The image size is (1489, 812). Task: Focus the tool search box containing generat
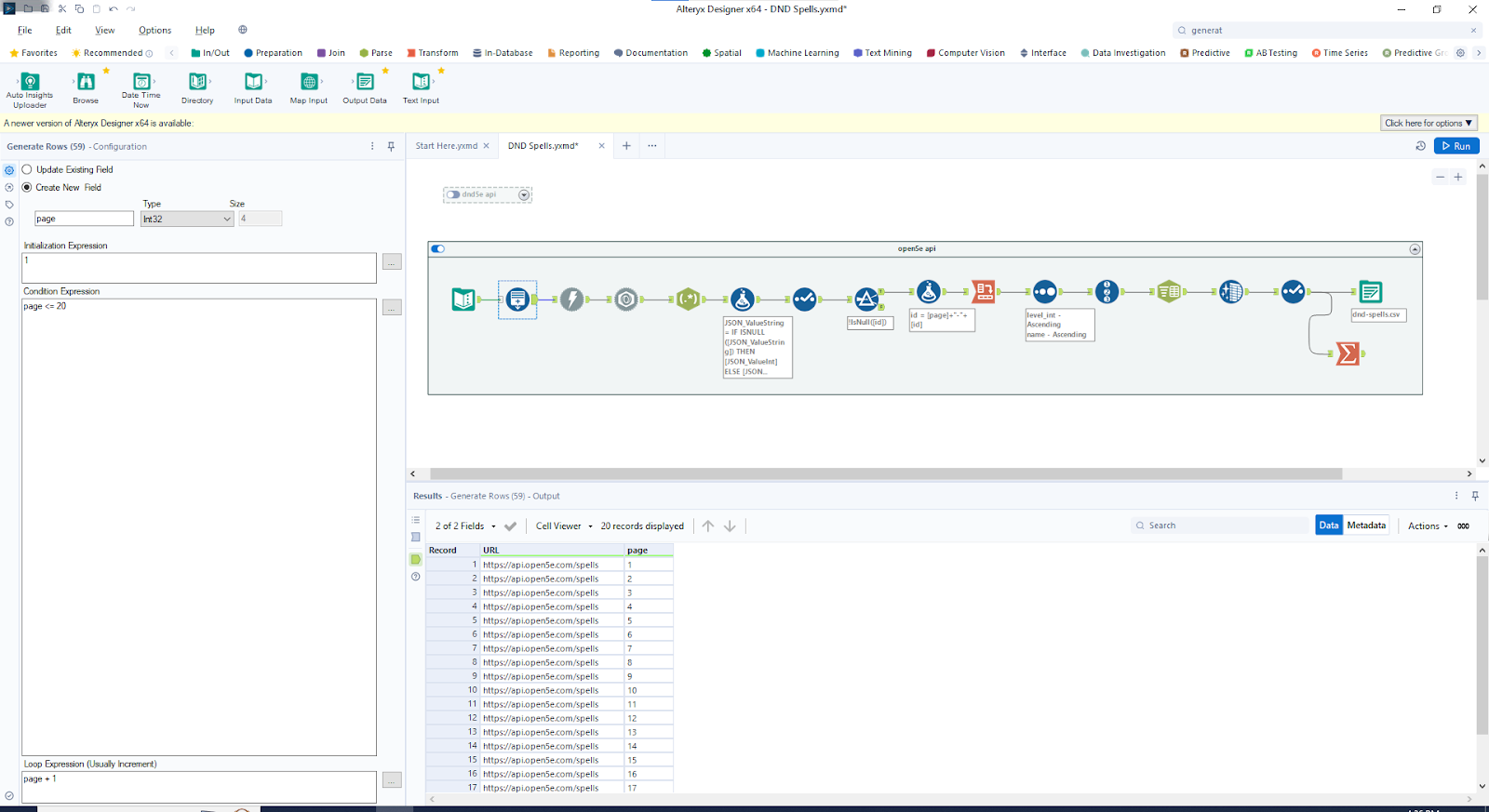[x=1328, y=30]
